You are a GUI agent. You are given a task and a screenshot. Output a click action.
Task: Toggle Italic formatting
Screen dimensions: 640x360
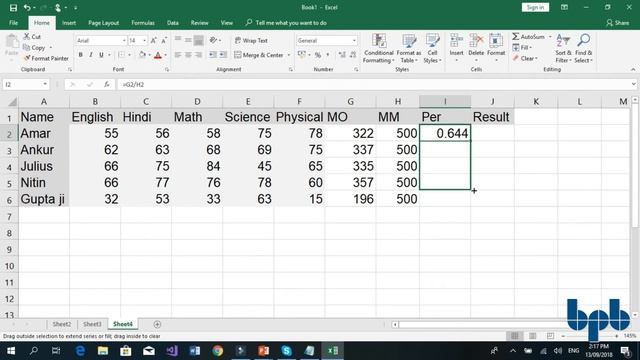click(x=91, y=55)
